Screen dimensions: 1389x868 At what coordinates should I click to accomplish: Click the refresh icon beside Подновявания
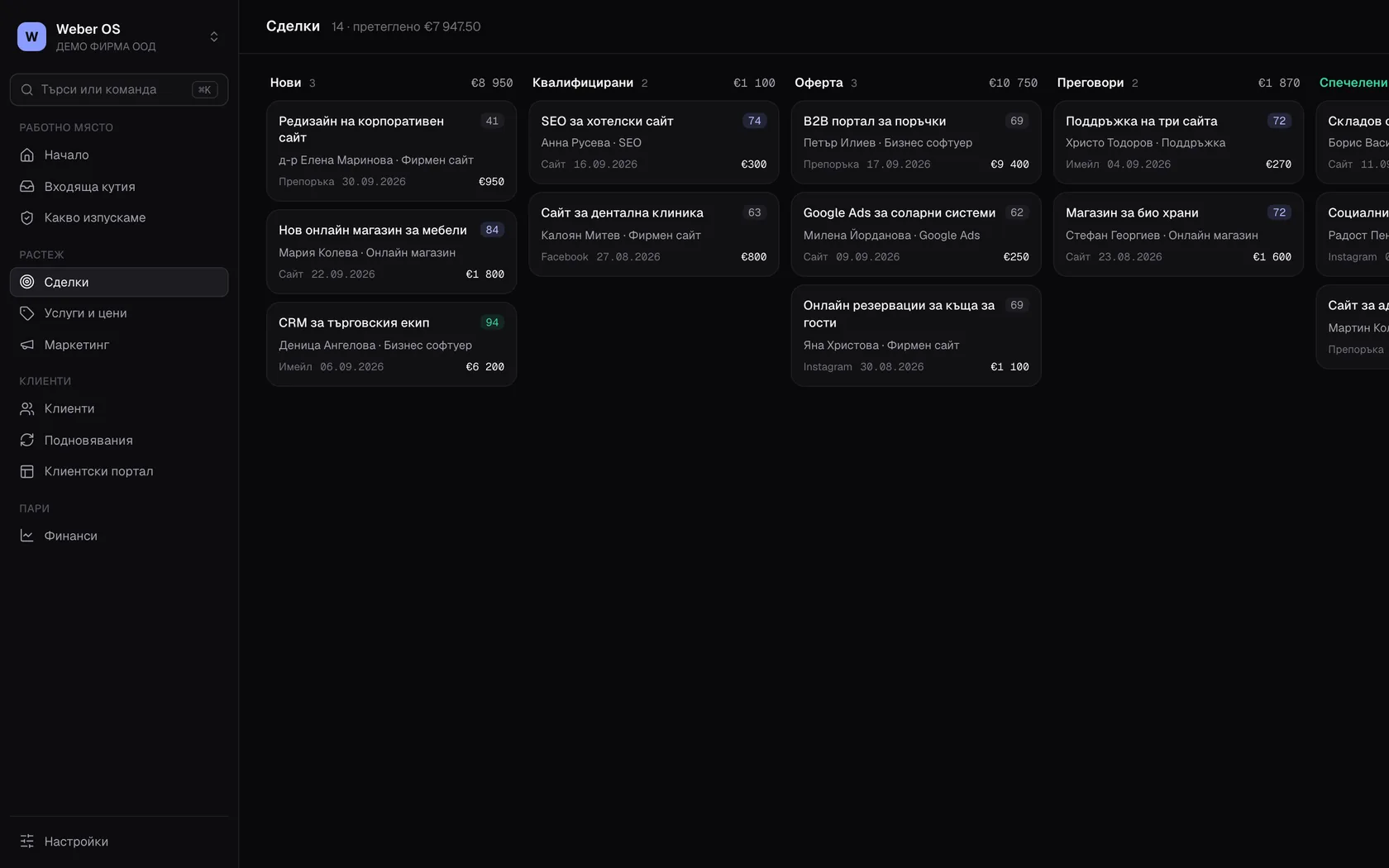coord(27,441)
